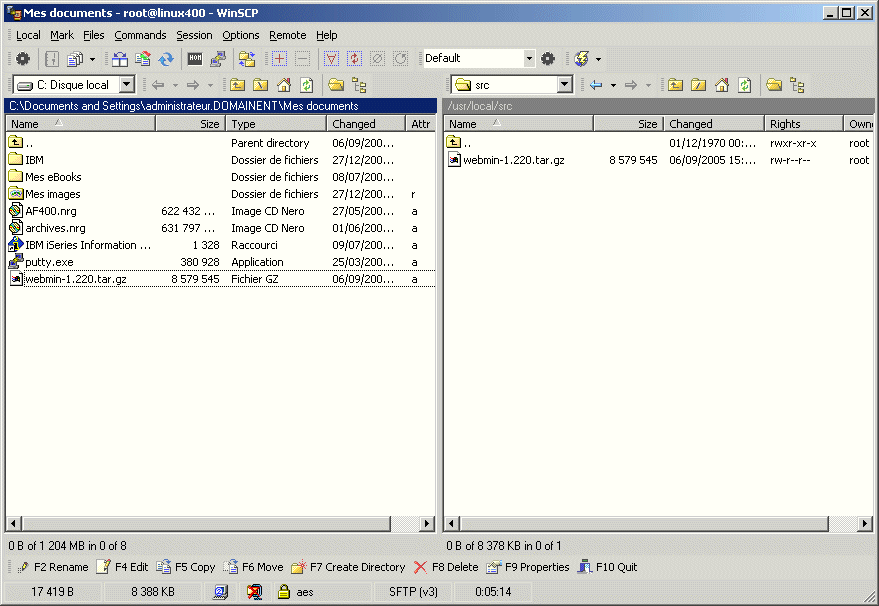Sort local panel by Size column header
879x606 pixels.
190,124
